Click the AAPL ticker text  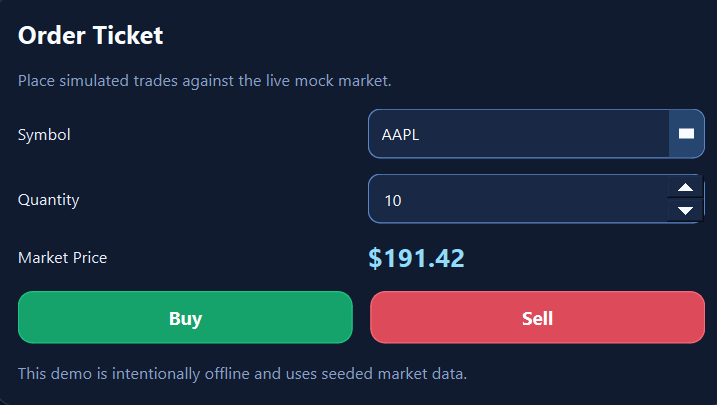(400, 134)
